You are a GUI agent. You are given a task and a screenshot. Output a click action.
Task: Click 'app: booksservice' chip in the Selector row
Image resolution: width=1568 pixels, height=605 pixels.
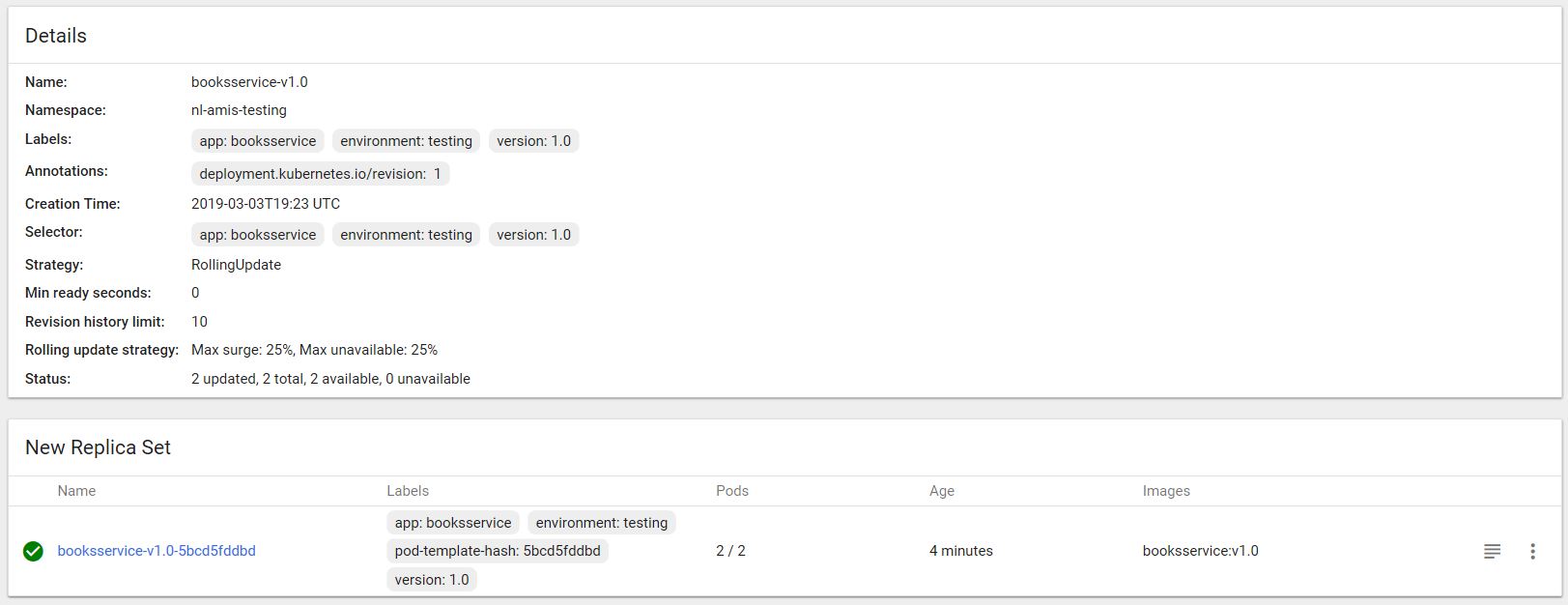tap(258, 235)
